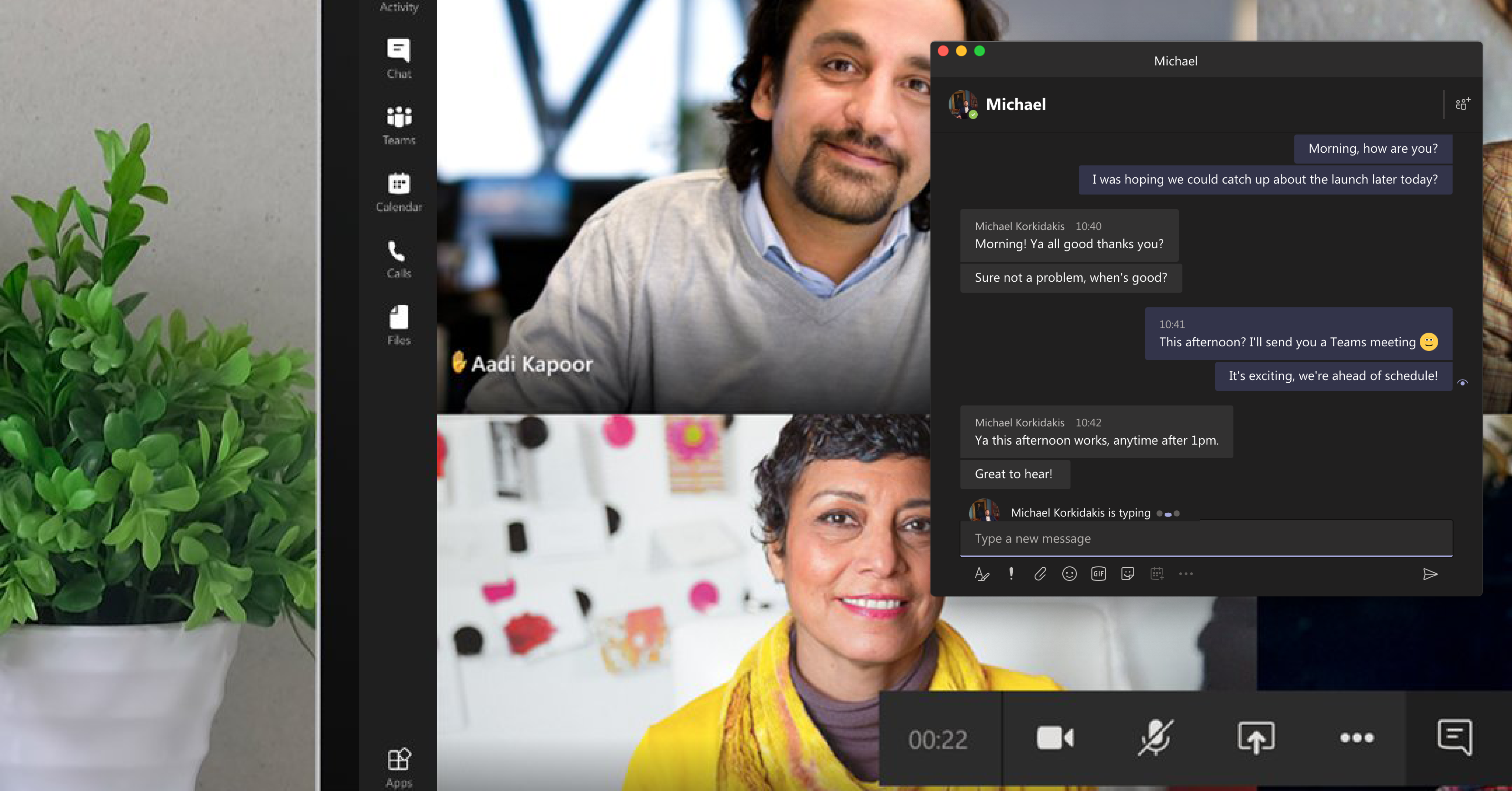Viewport: 1512px width, 791px height.
Task: Open more compose options ellipsis
Action: [x=1186, y=574]
